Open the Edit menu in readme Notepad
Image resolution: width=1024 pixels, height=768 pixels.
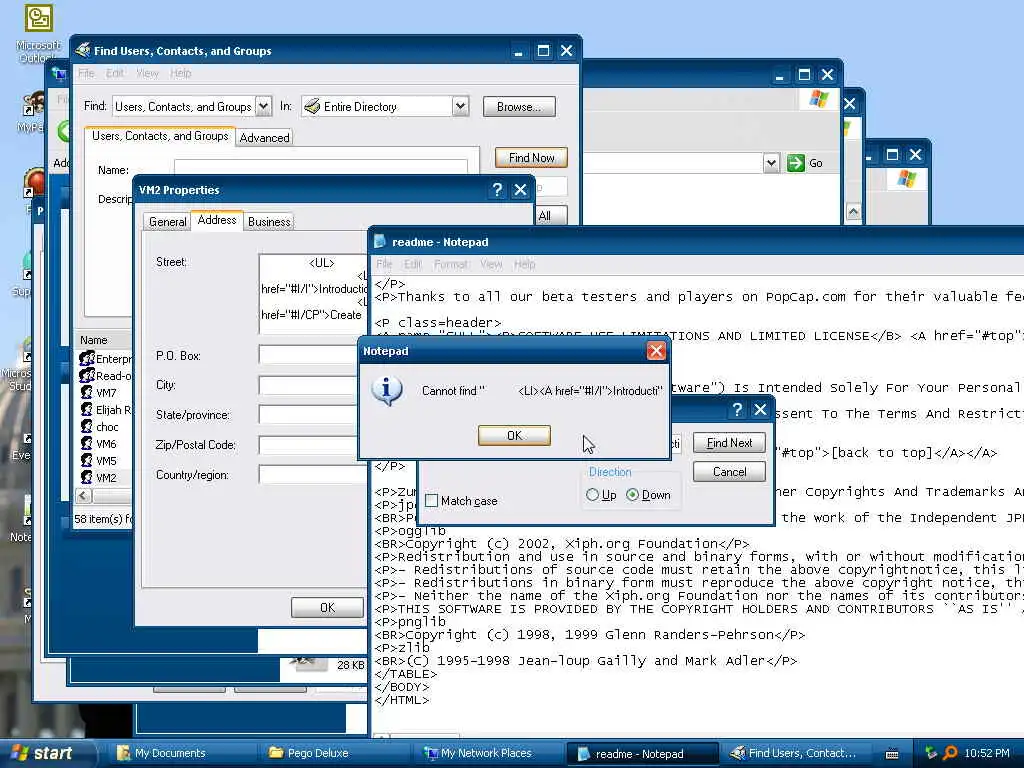click(x=413, y=264)
